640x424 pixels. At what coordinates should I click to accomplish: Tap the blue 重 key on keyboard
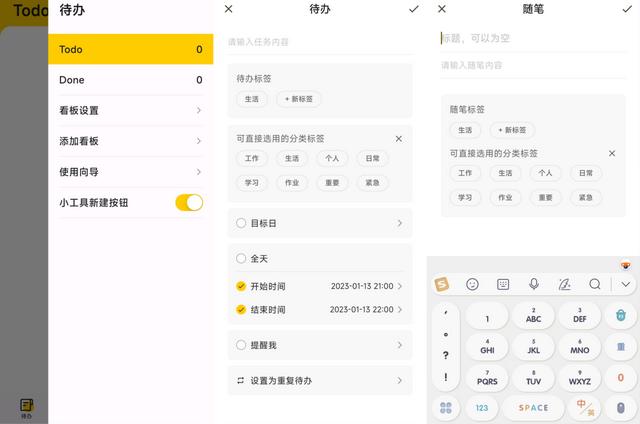click(x=620, y=347)
